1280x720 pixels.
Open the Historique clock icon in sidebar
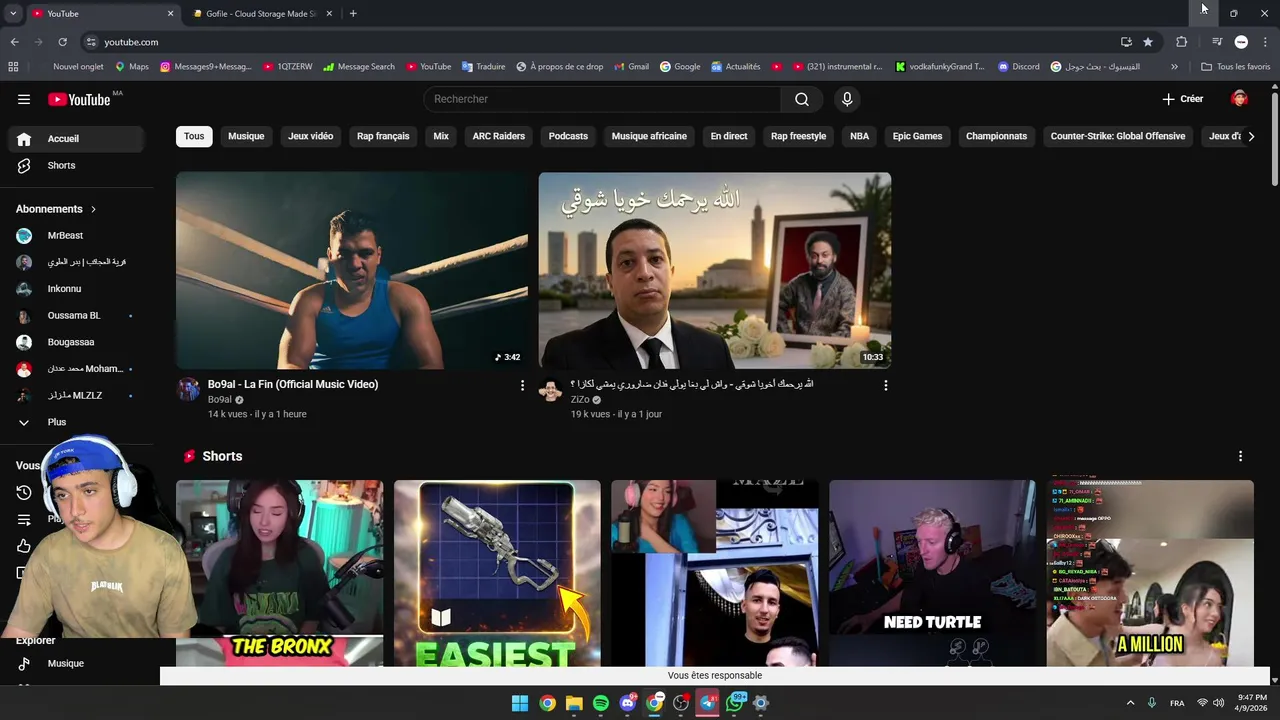[24, 492]
